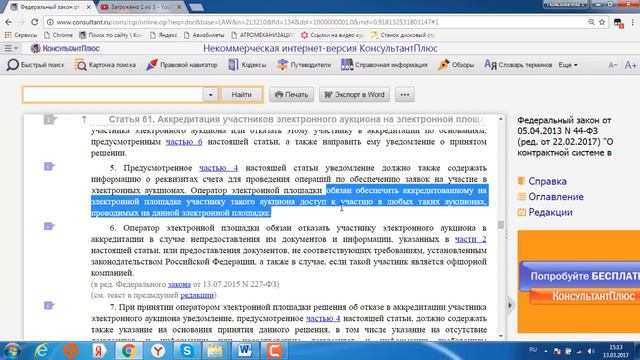The height and width of the screenshot is (360, 640).
Task: Open Правовой навигатор
Action: tap(182, 65)
